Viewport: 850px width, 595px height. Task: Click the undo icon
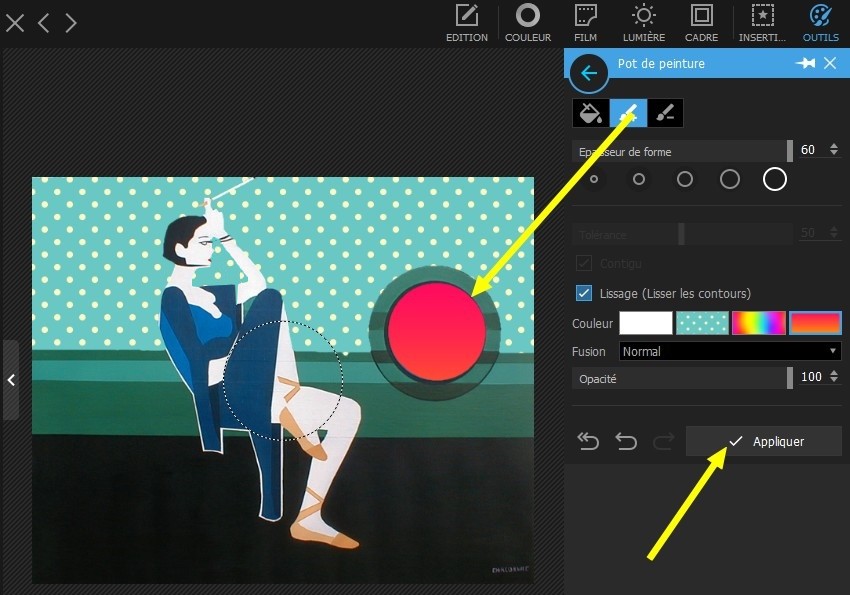(626, 441)
